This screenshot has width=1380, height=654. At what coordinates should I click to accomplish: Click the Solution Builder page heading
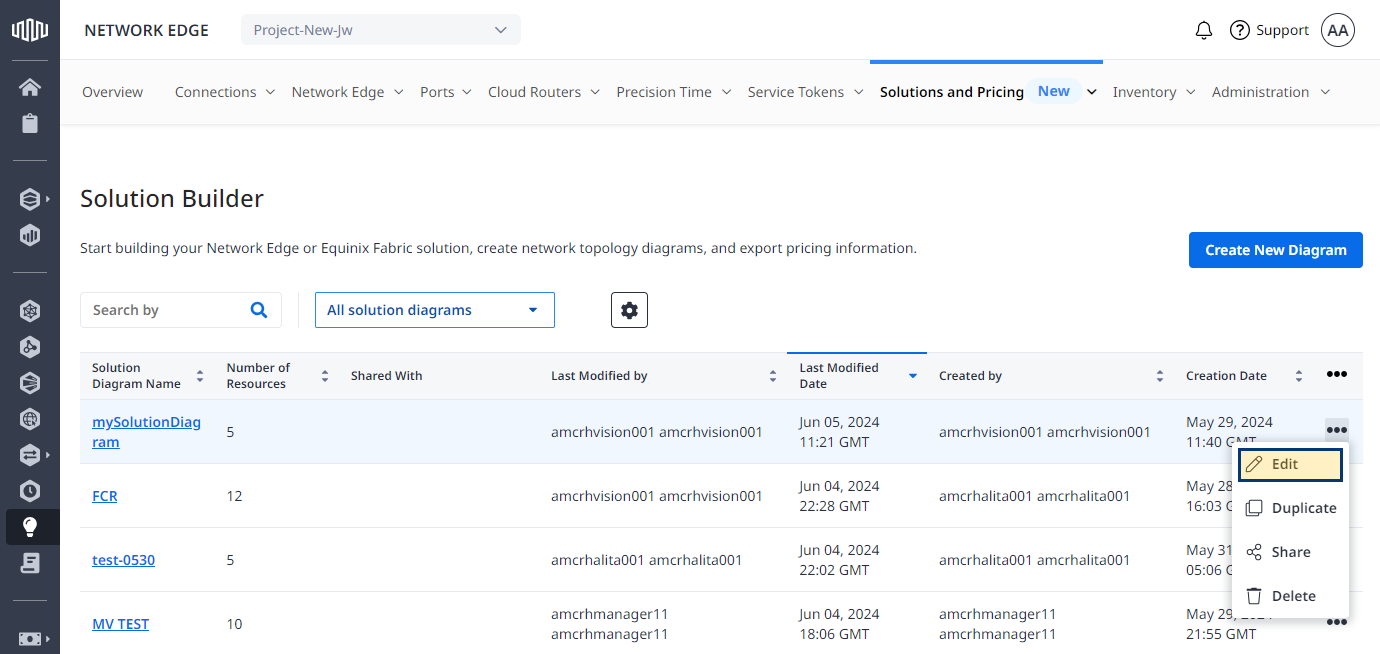[172, 198]
